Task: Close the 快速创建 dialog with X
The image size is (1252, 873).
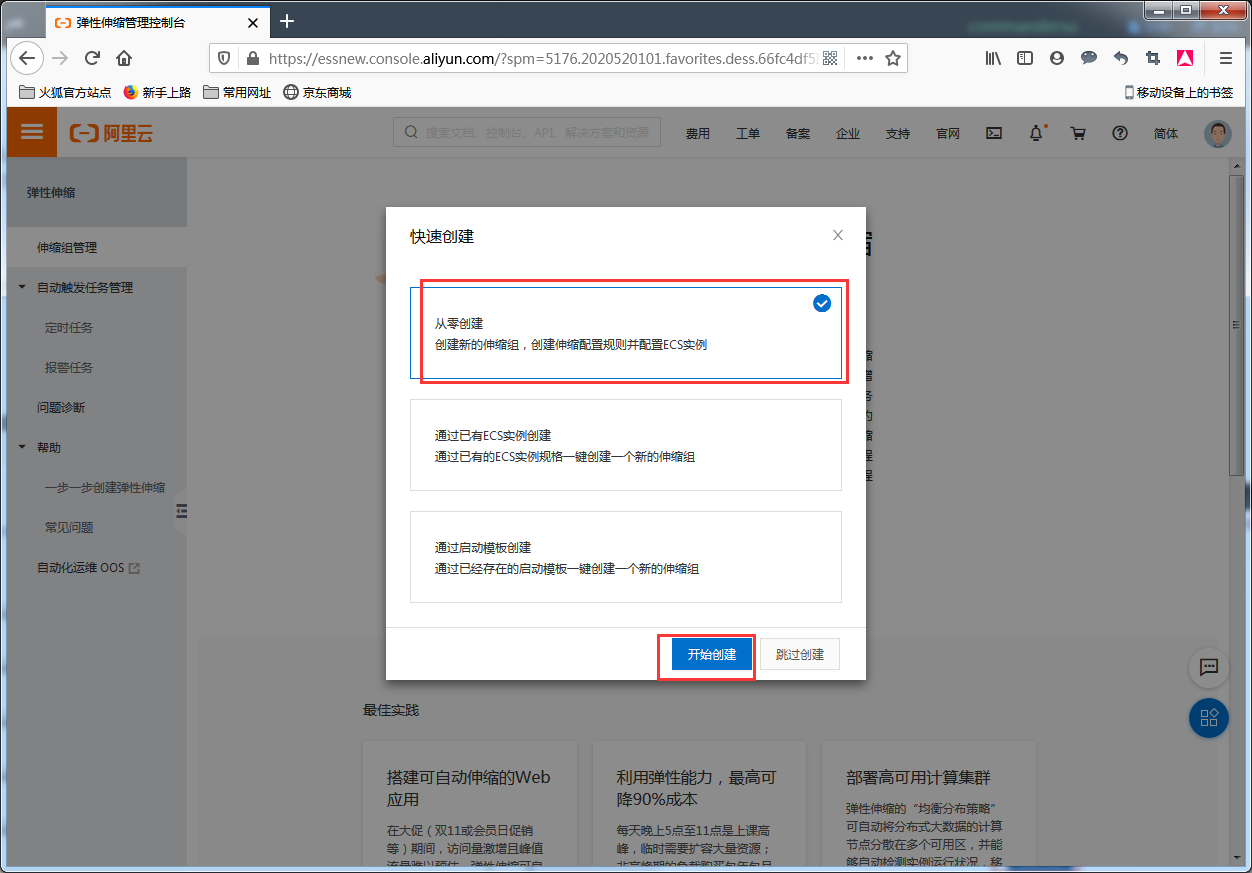Action: [x=838, y=236]
